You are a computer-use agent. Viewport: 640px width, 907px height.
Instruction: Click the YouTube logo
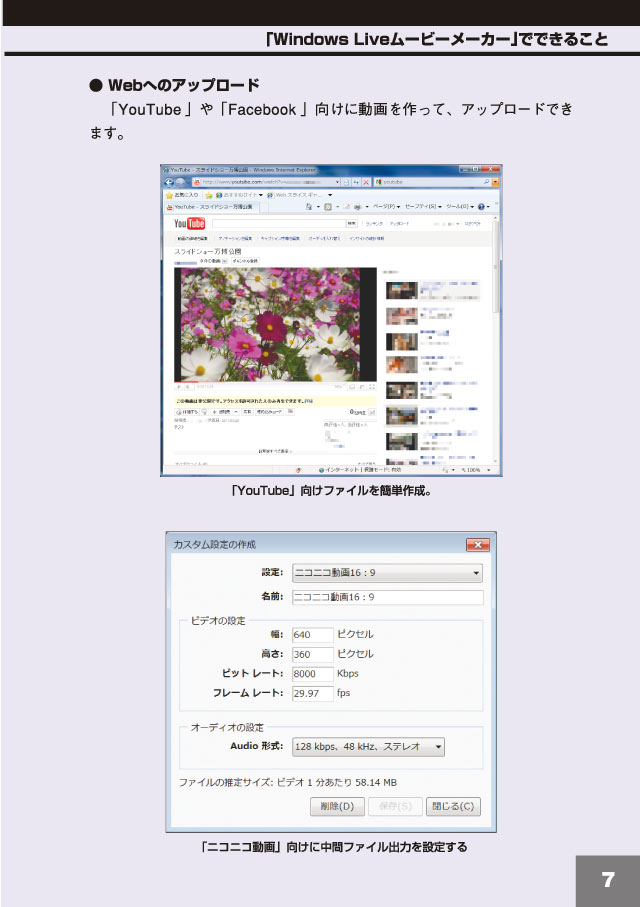pyautogui.click(x=190, y=223)
